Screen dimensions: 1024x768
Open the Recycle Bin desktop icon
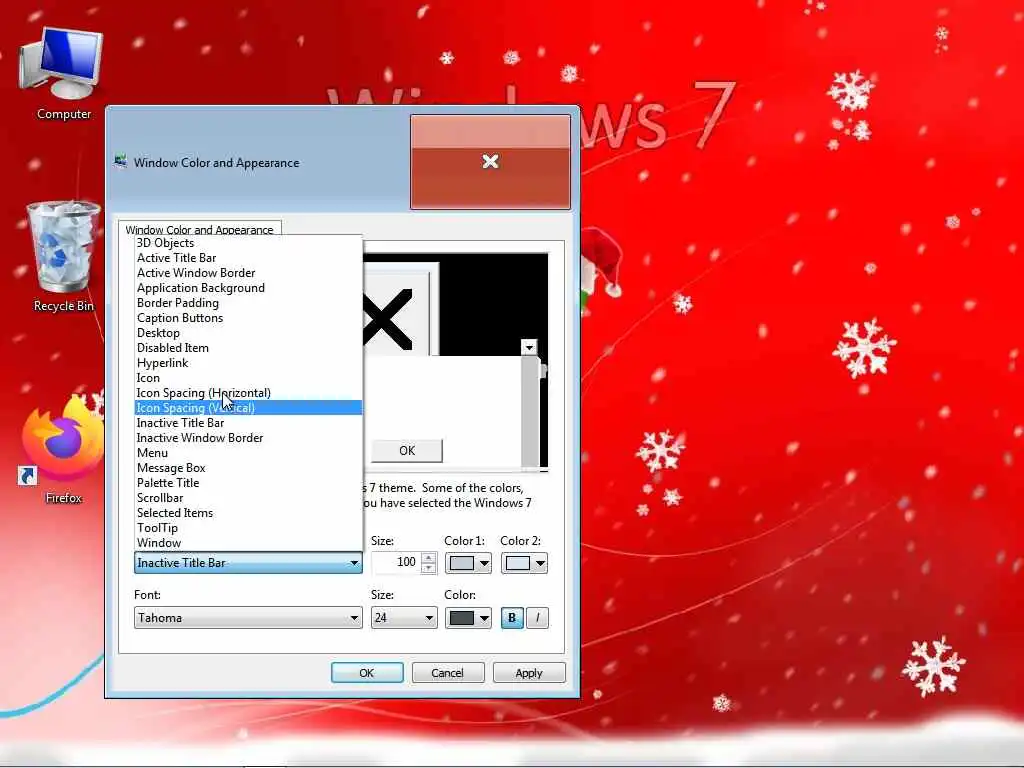(x=63, y=257)
